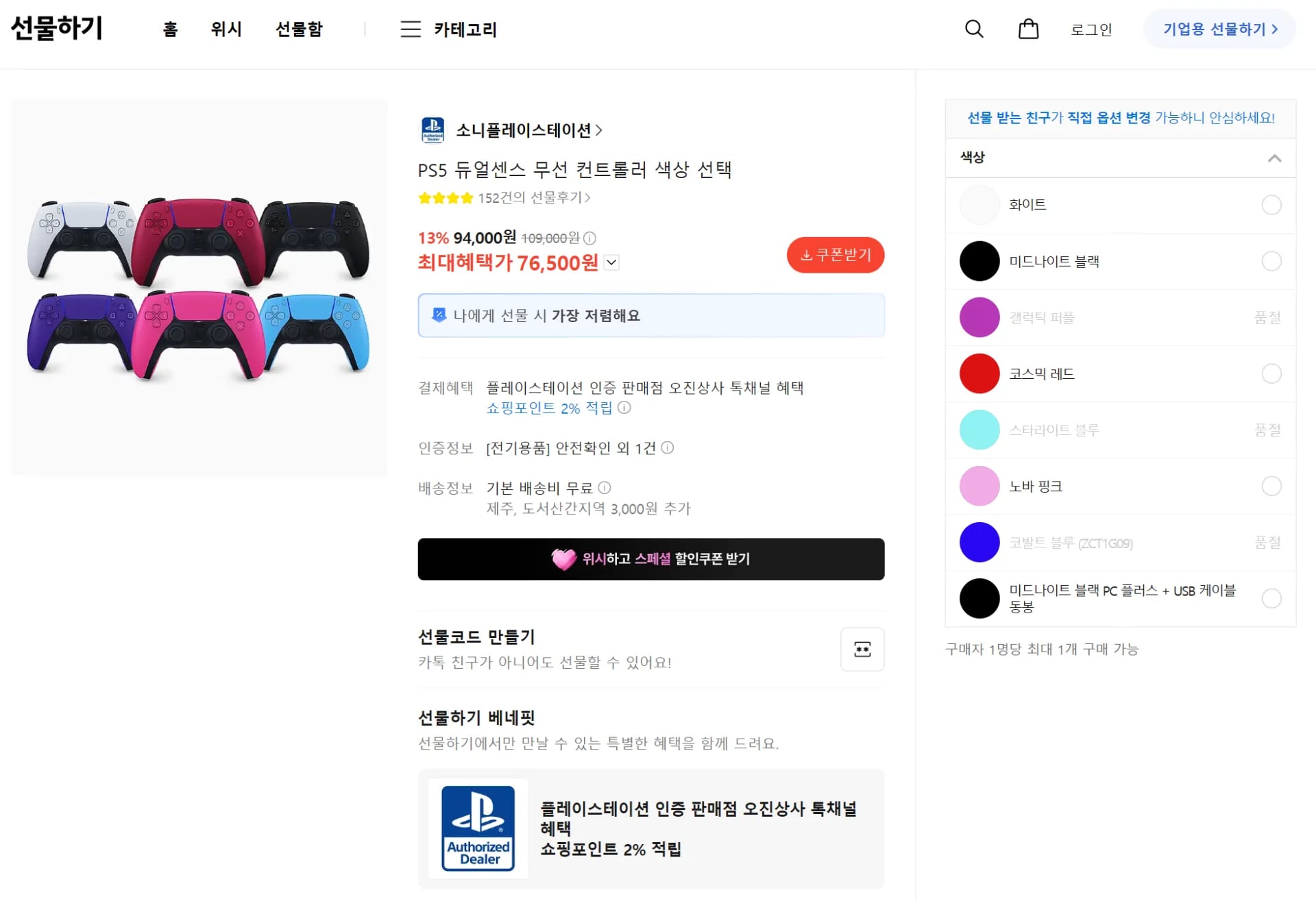Screen dimensions: 1316x901
Task: Click the 선물하기 site logo
Action: (x=57, y=27)
